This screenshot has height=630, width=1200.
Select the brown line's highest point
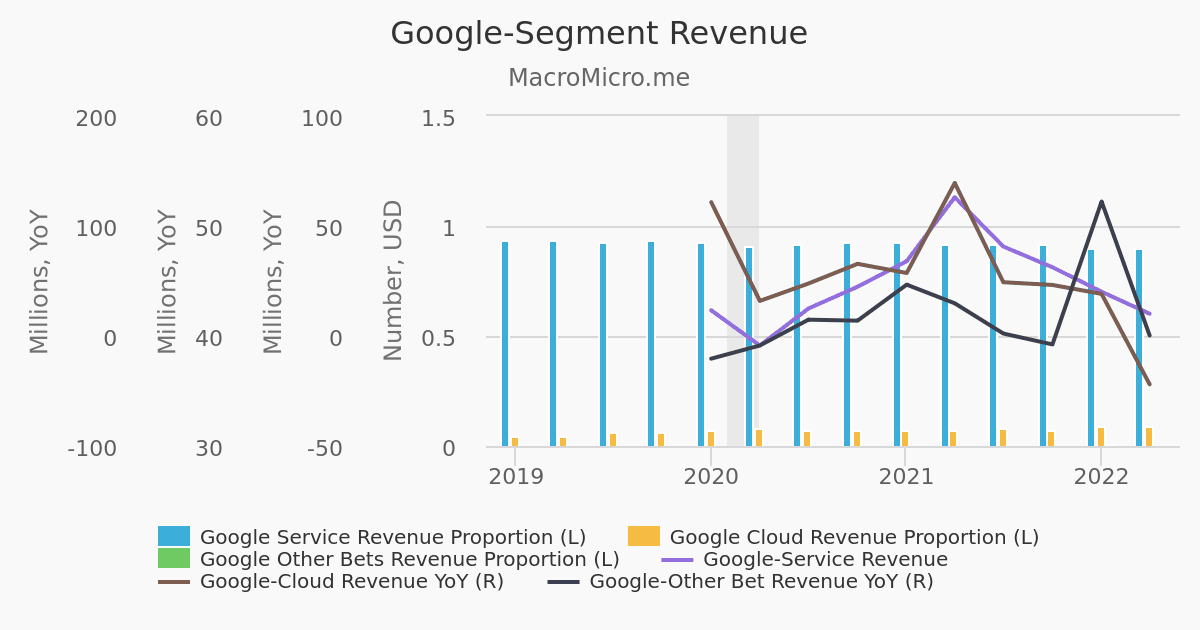coord(955,183)
